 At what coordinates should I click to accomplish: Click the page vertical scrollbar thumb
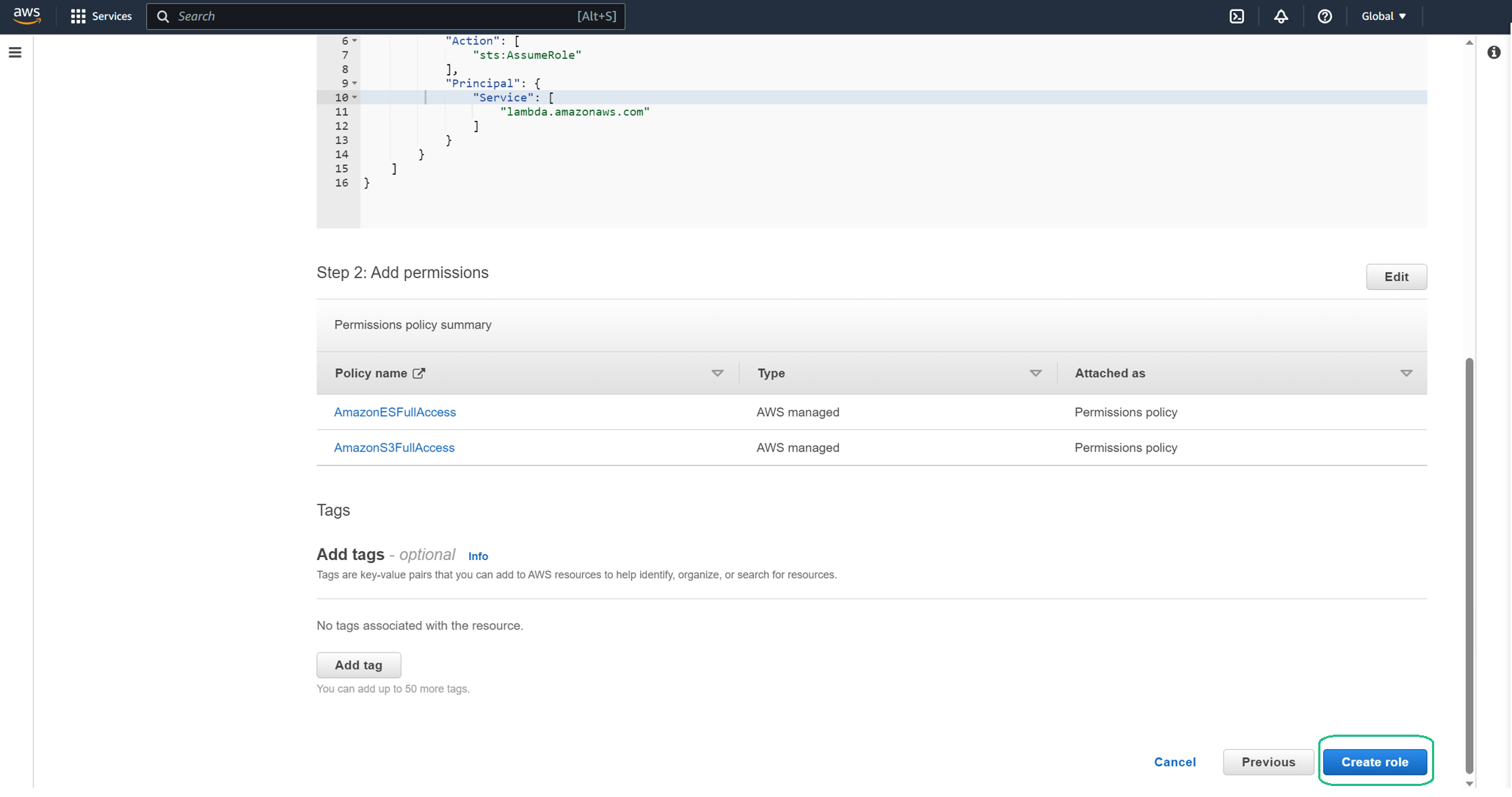coord(1469,565)
